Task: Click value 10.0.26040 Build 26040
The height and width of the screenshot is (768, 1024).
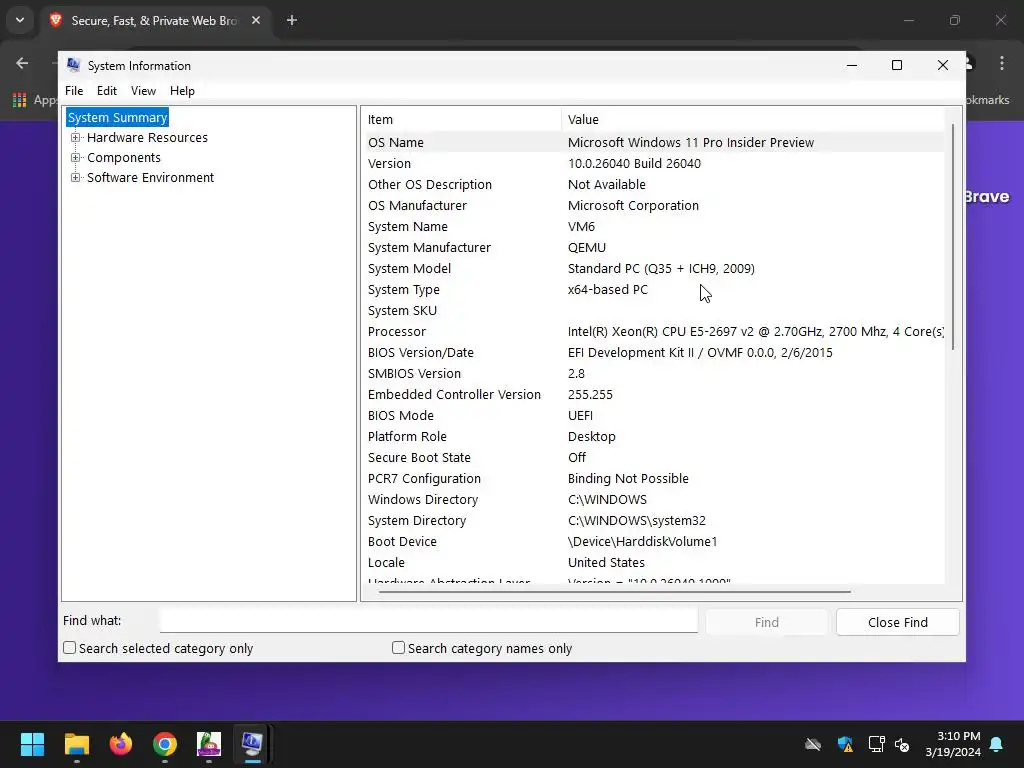Action: (x=634, y=163)
